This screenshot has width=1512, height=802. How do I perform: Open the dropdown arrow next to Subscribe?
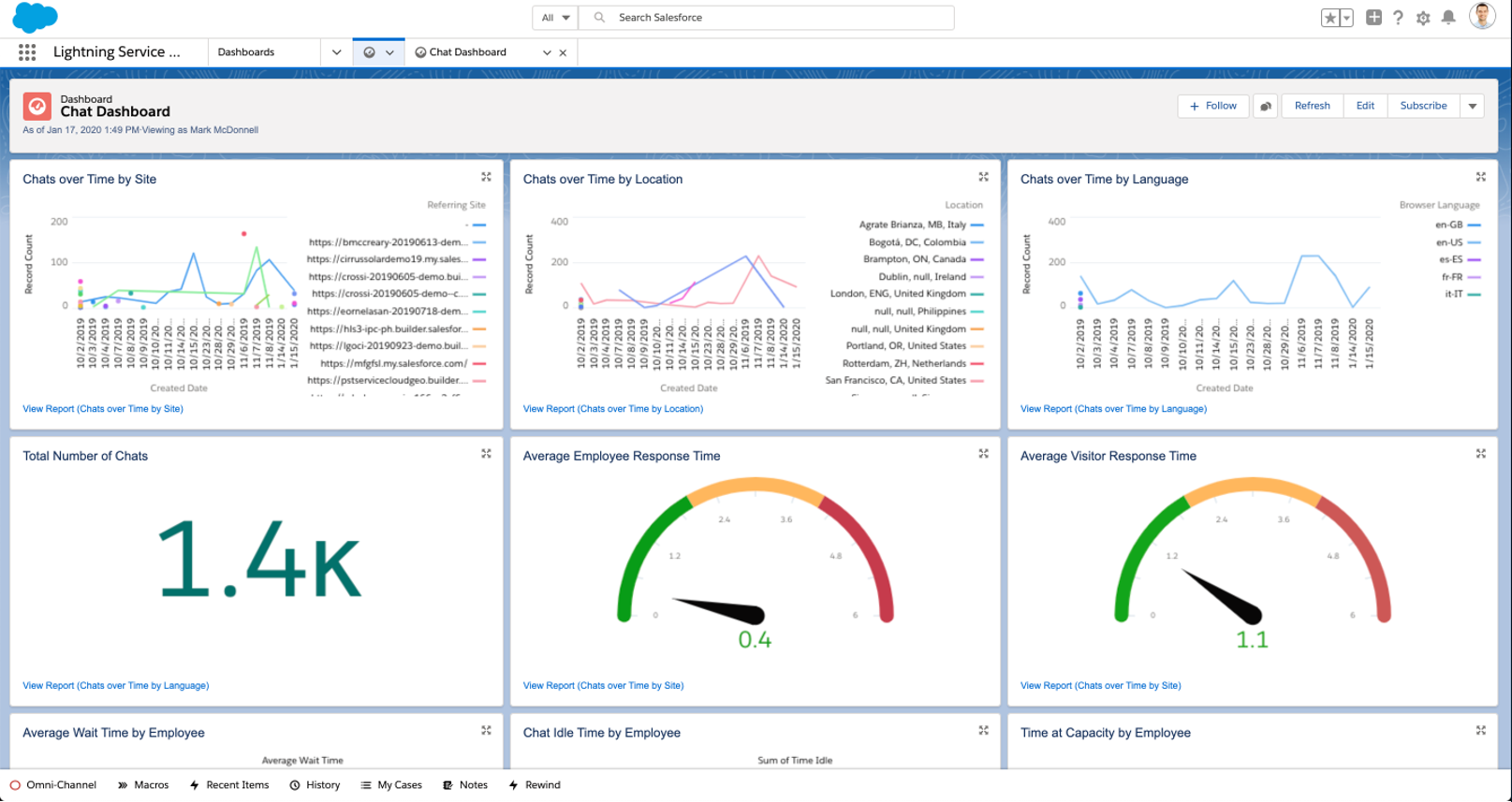click(1473, 106)
